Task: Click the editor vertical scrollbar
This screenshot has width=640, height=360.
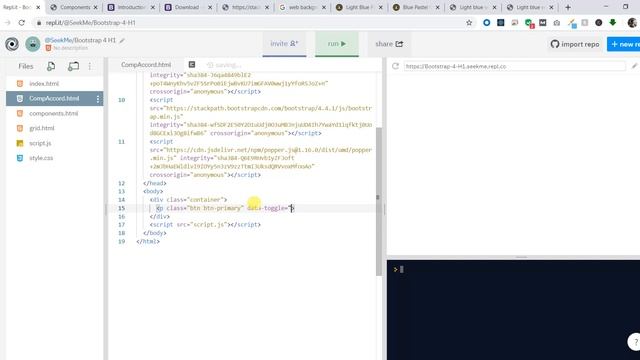Action: point(379,202)
